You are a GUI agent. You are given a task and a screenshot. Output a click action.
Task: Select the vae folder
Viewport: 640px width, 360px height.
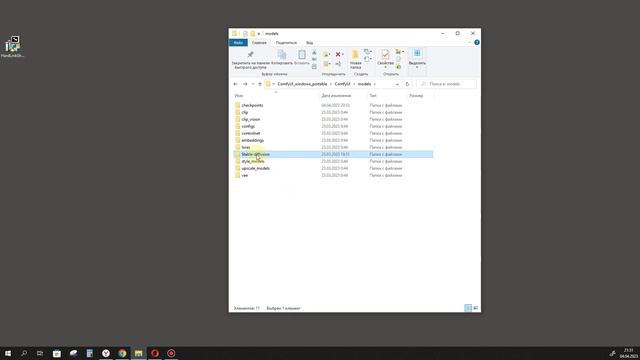[244, 176]
